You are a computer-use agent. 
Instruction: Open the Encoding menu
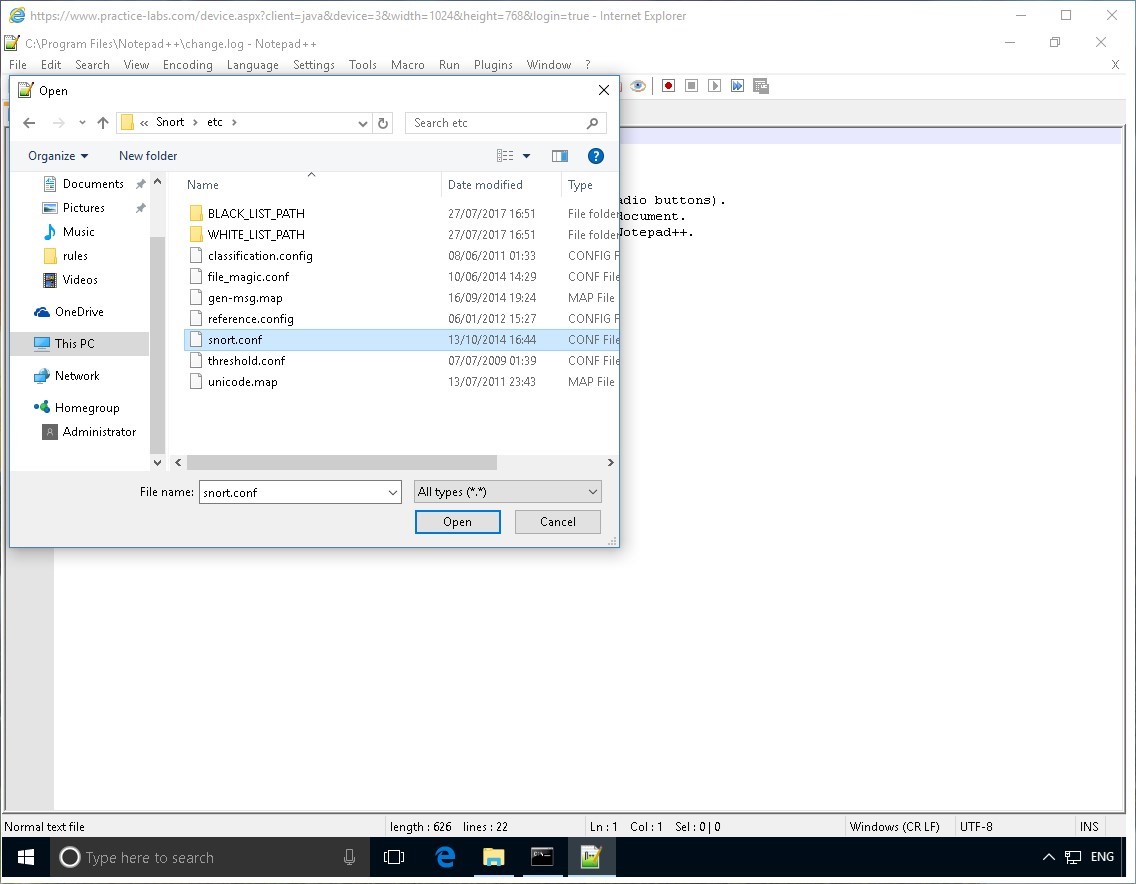pos(188,65)
